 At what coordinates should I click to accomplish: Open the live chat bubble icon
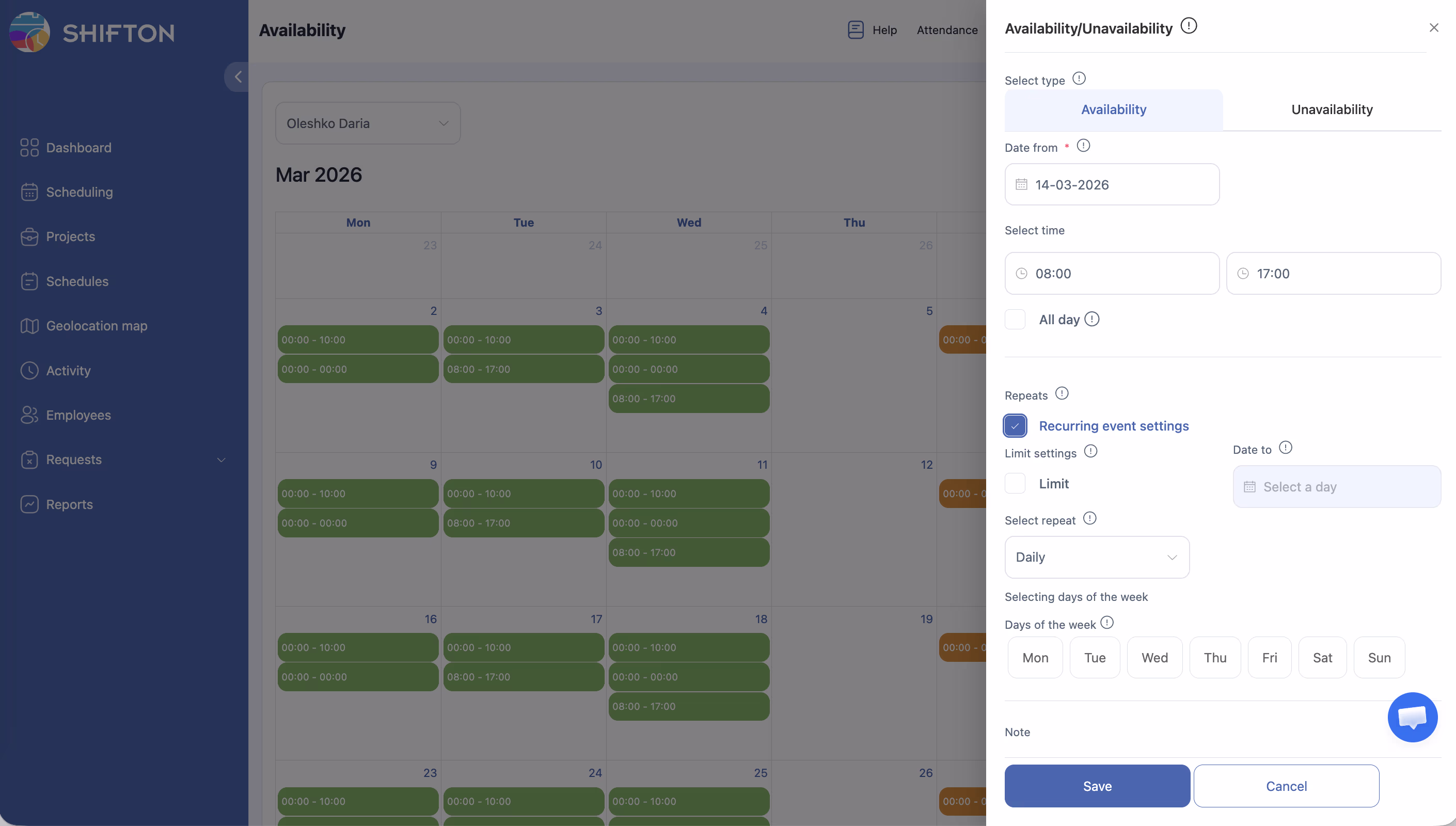(1412, 717)
